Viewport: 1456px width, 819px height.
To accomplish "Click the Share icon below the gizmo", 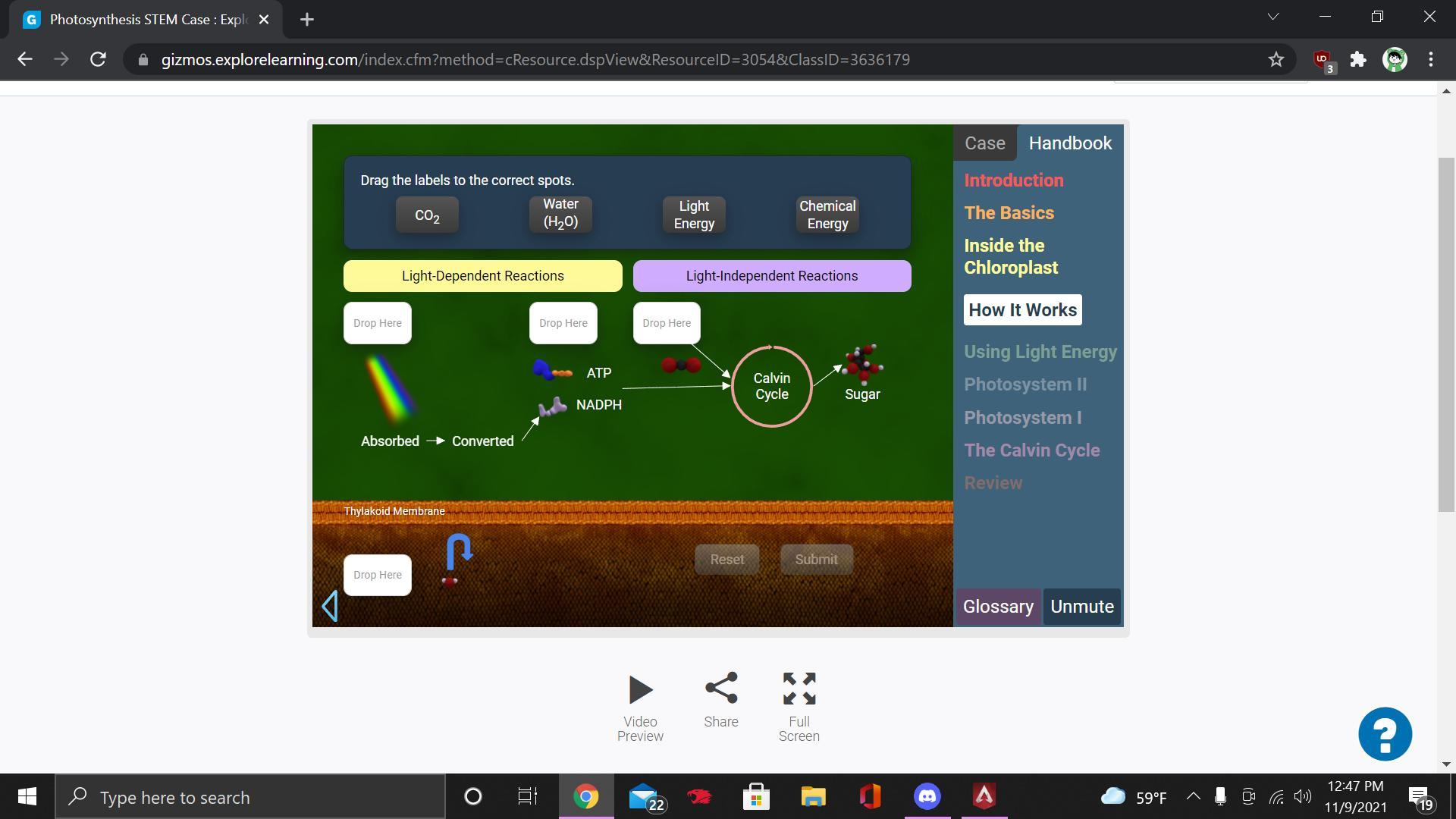I will click(x=720, y=688).
